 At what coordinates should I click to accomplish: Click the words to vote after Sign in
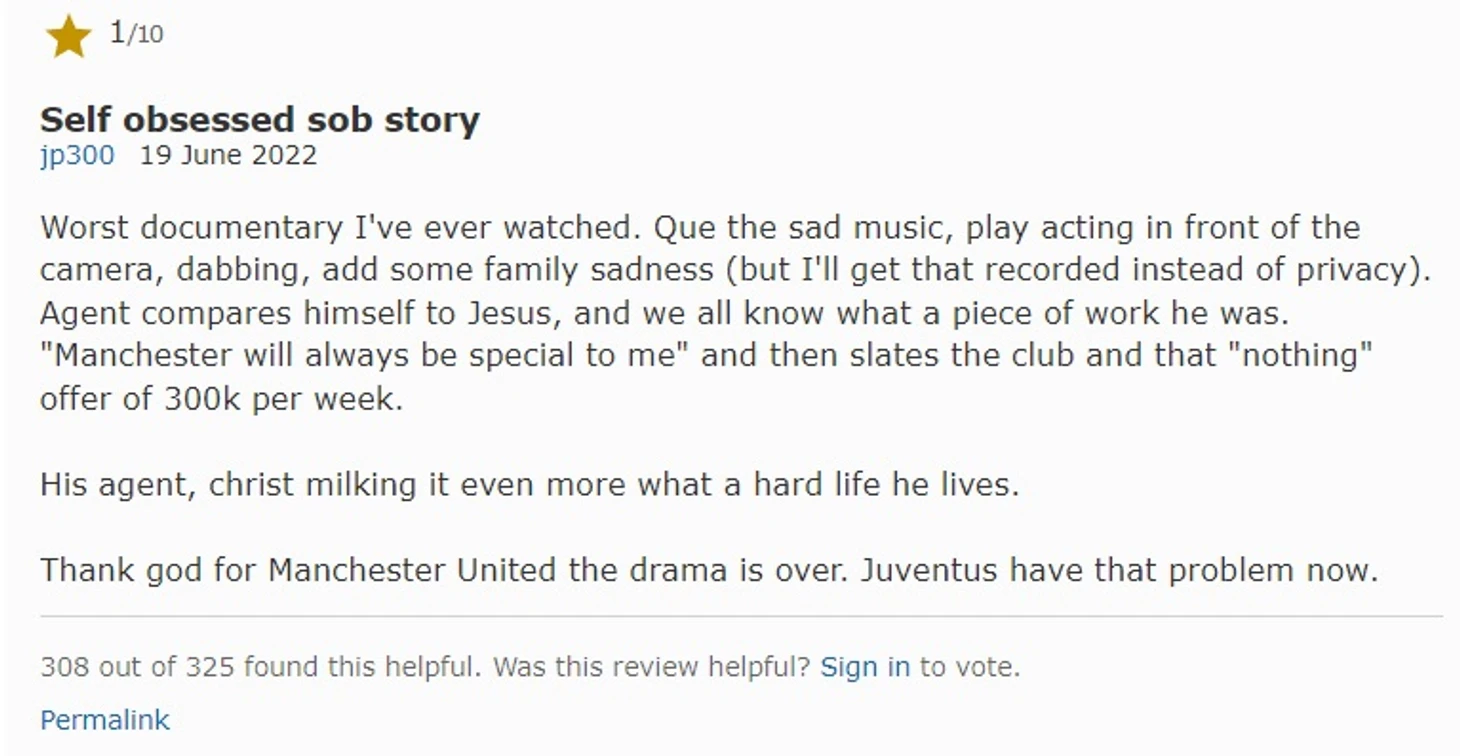coord(969,667)
